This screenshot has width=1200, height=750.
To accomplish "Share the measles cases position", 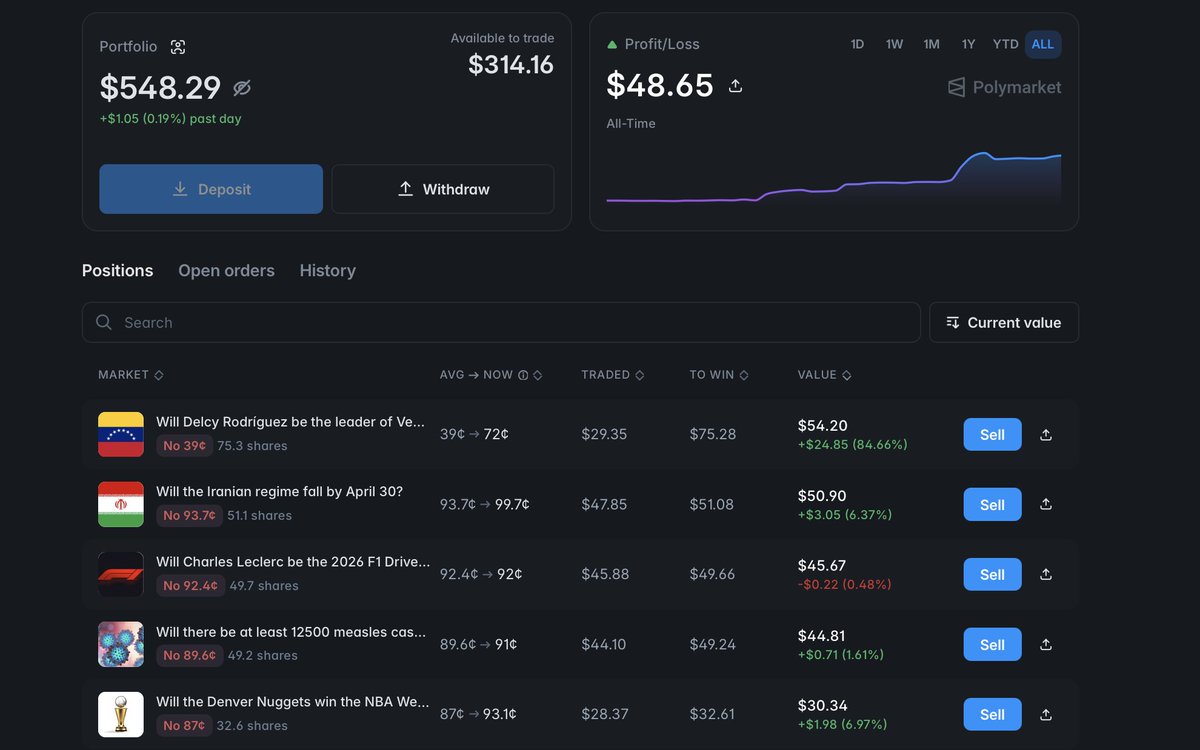I will [x=1046, y=644].
